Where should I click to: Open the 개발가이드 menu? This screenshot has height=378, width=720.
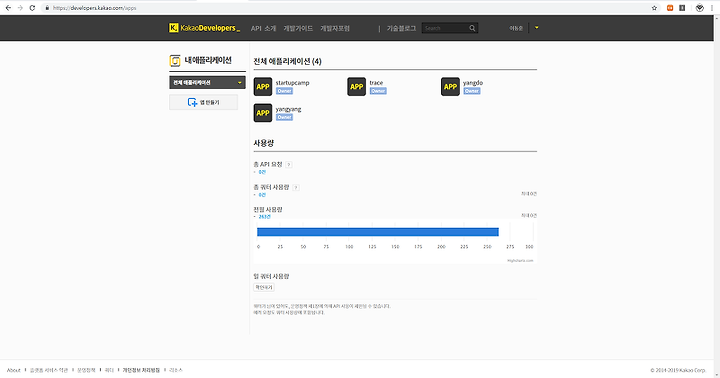pyautogui.click(x=298, y=28)
